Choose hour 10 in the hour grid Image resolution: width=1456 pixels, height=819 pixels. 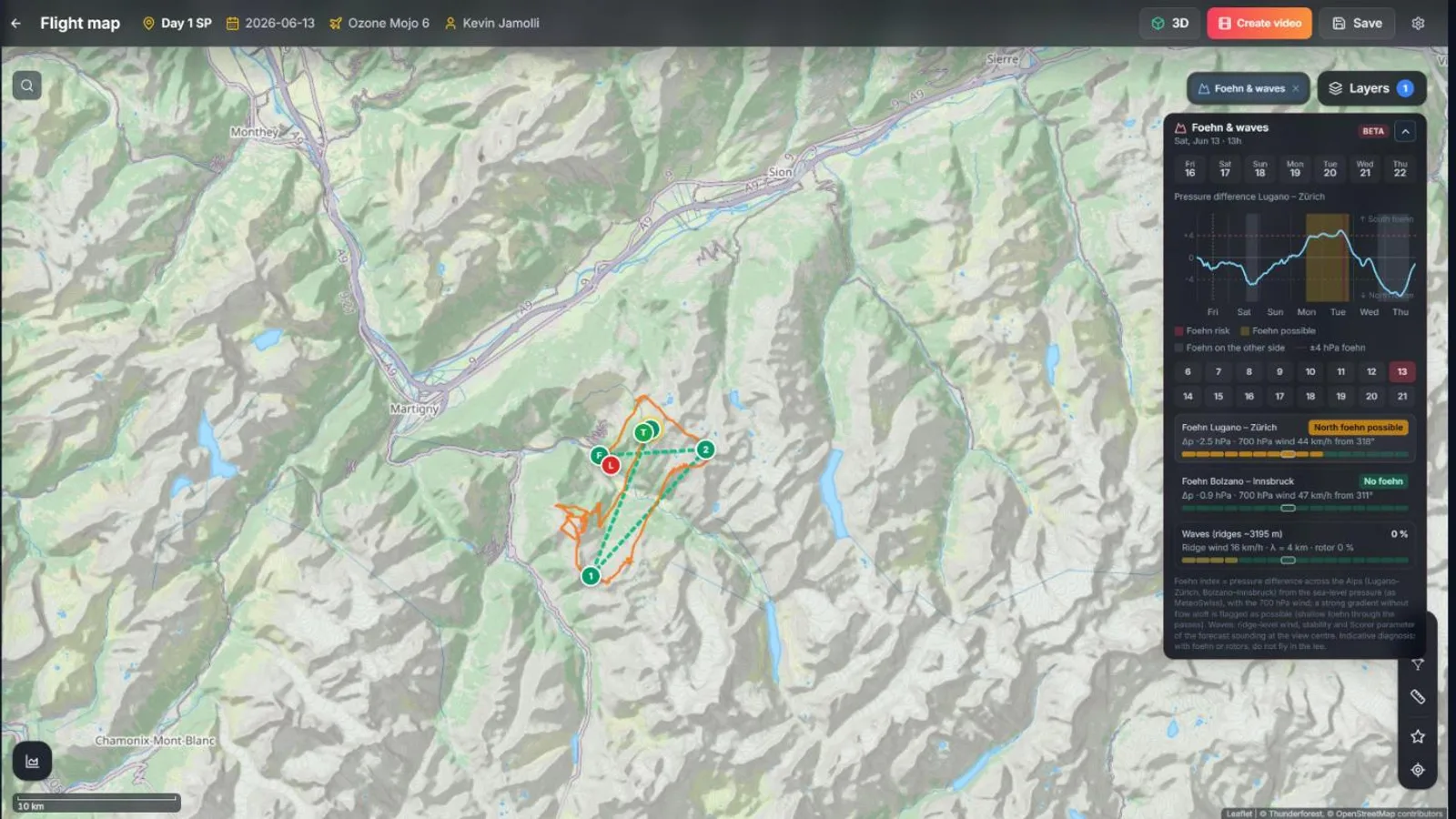[x=1310, y=371]
